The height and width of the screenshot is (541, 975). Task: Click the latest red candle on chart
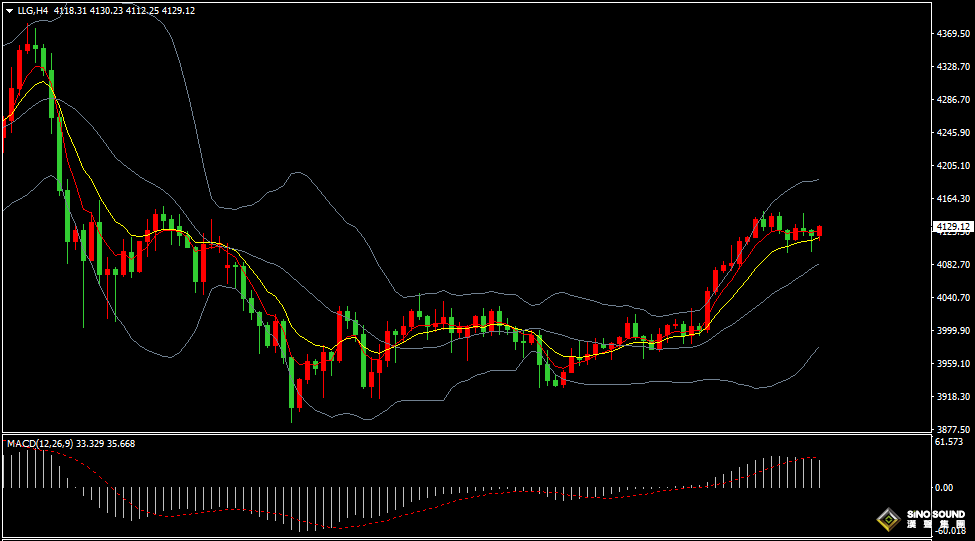click(x=819, y=231)
